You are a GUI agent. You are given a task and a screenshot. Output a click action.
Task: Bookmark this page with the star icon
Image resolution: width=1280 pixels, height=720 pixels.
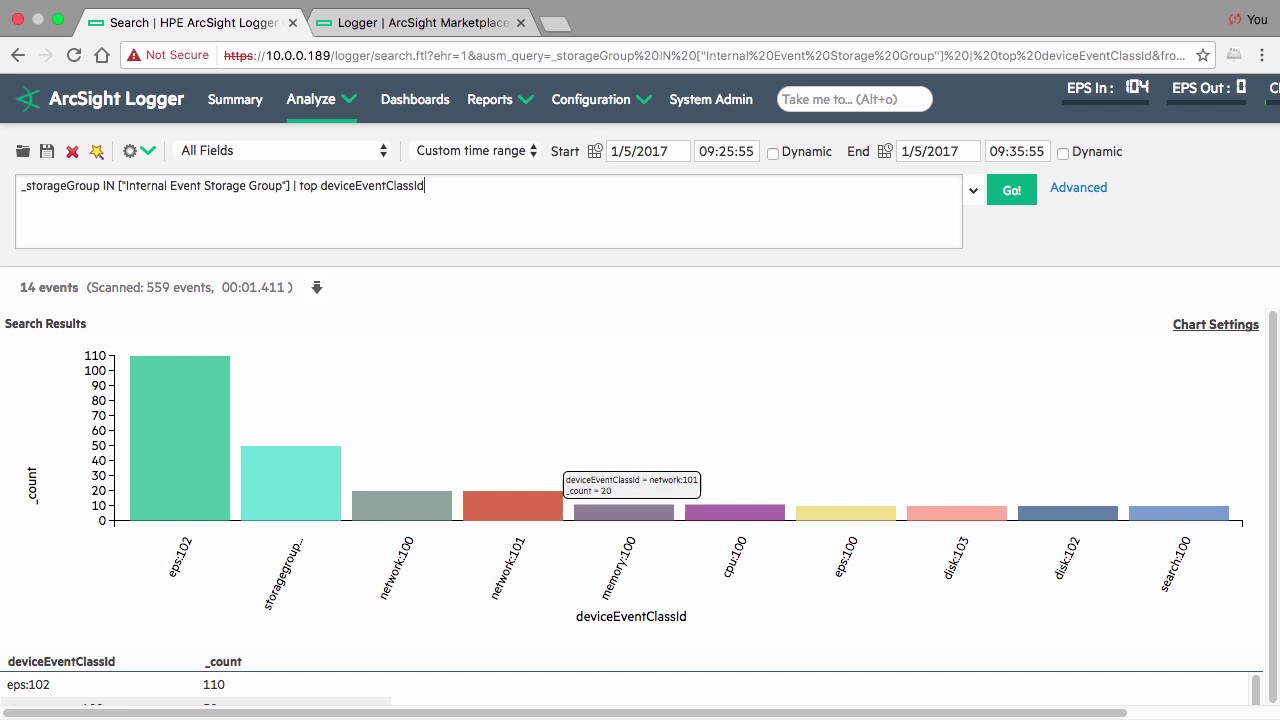pos(1203,56)
